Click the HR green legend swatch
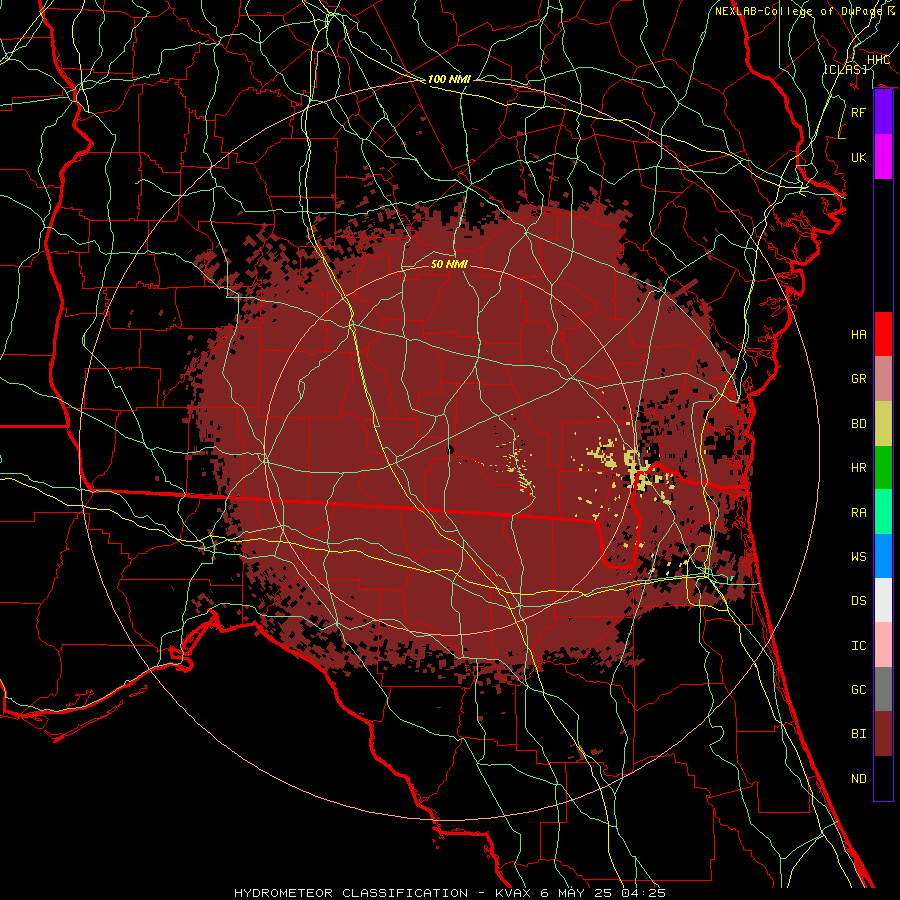The height and width of the screenshot is (900, 900). (x=883, y=468)
